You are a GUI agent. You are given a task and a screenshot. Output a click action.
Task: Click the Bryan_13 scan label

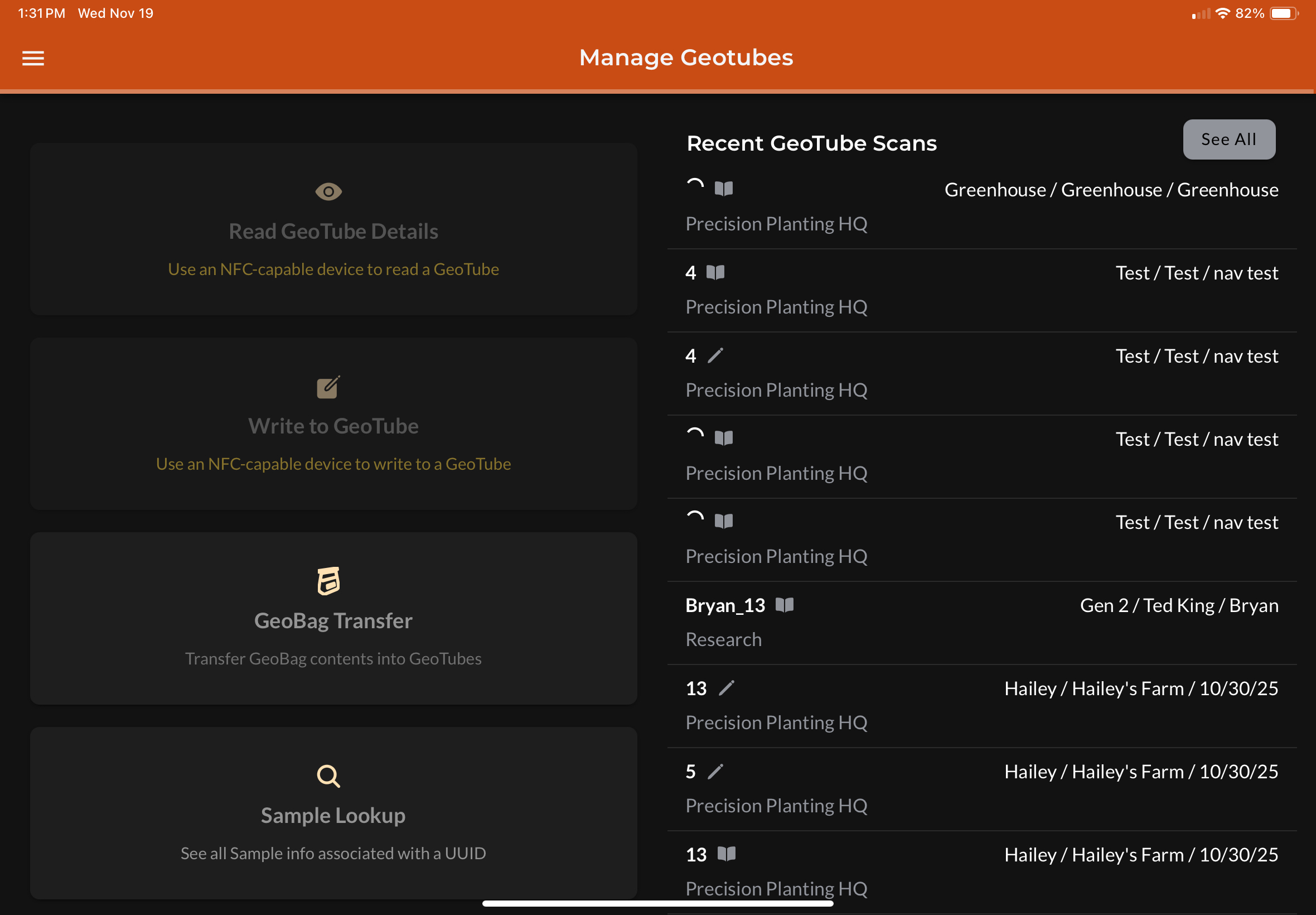coord(725,605)
